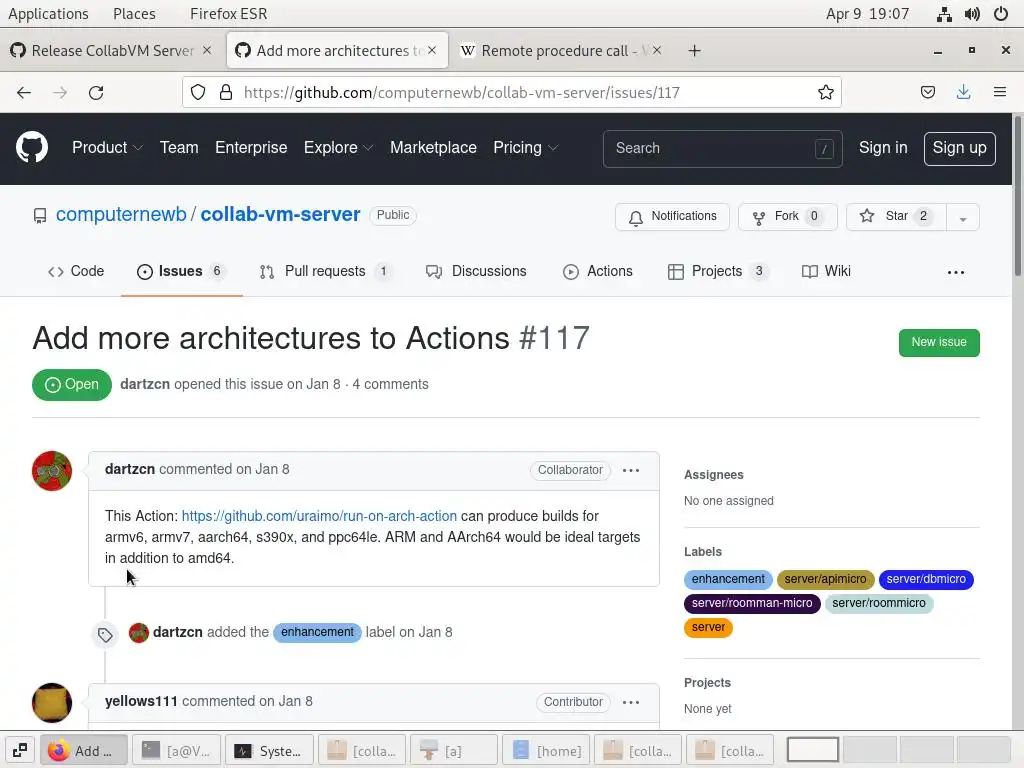Viewport: 1024px width, 768px height.
Task: Open the computernewb owner link
Action: (121, 214)
